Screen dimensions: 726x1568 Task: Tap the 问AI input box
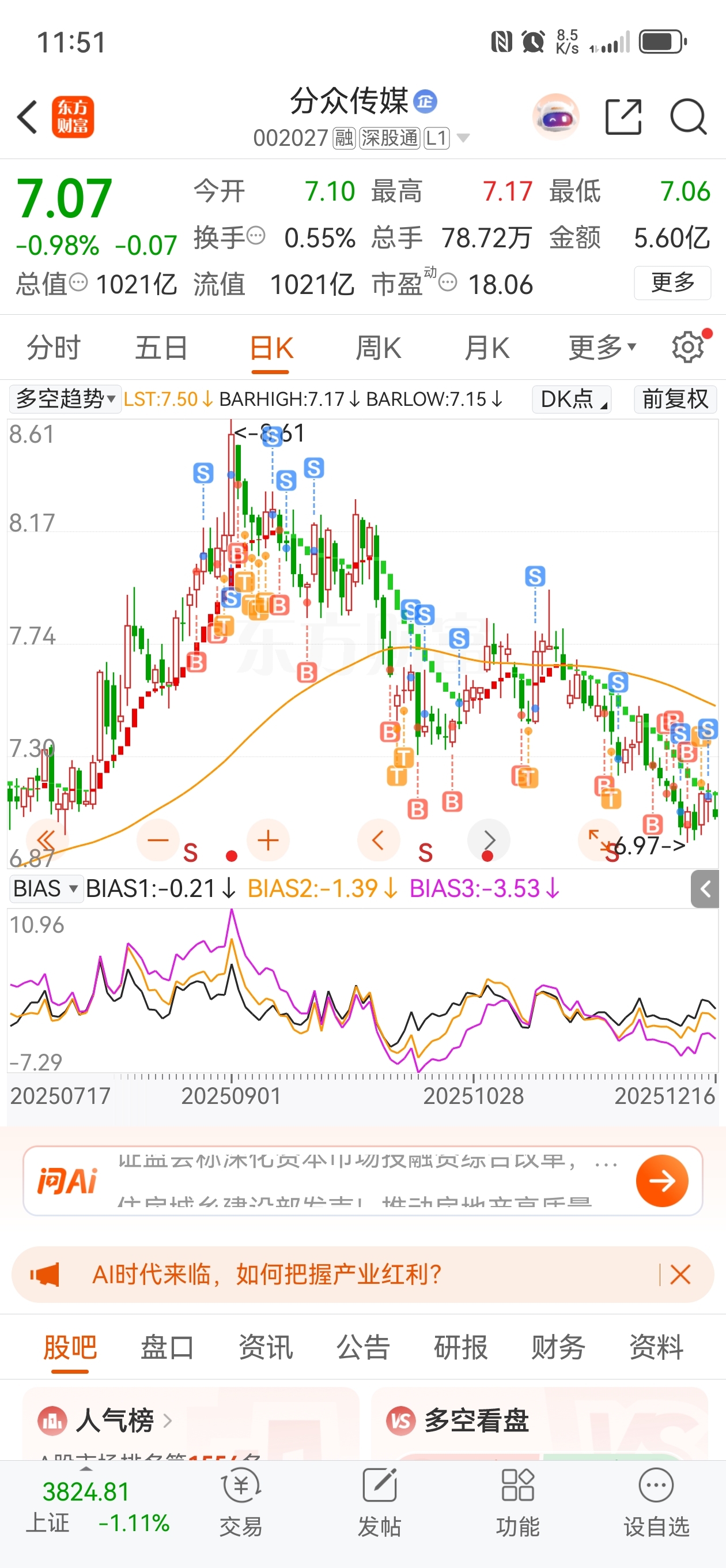point(362,1181)
